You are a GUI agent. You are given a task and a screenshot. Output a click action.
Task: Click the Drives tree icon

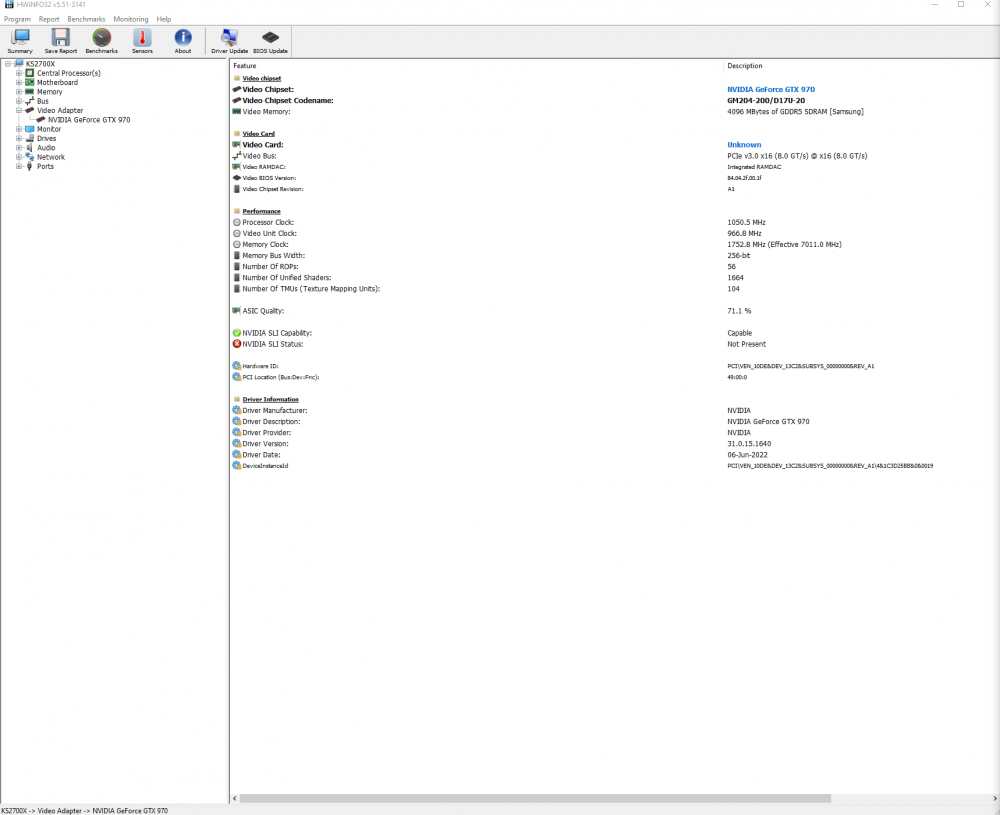pos(29,138)
